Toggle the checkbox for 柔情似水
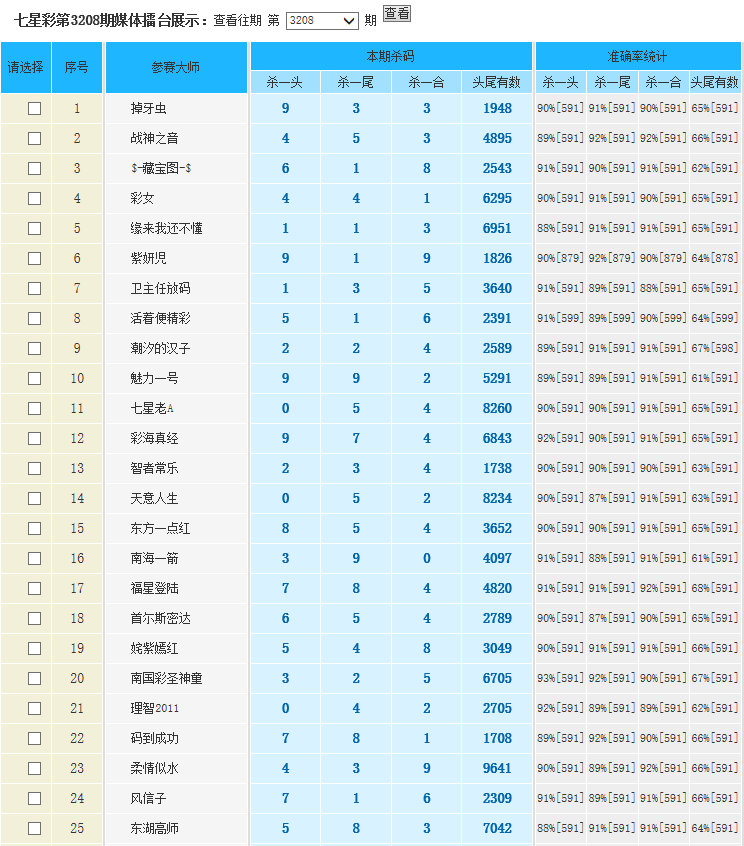 [x=34, y=769]
